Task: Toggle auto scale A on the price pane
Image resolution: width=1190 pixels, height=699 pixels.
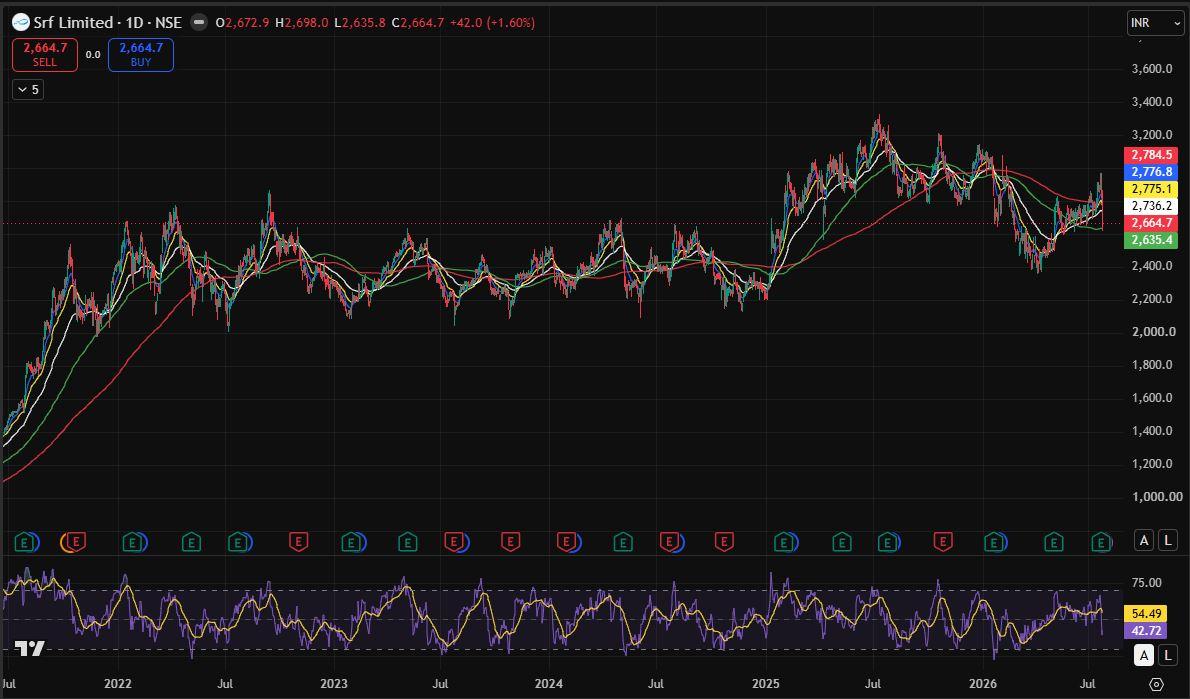Action: click(1144, 540)
